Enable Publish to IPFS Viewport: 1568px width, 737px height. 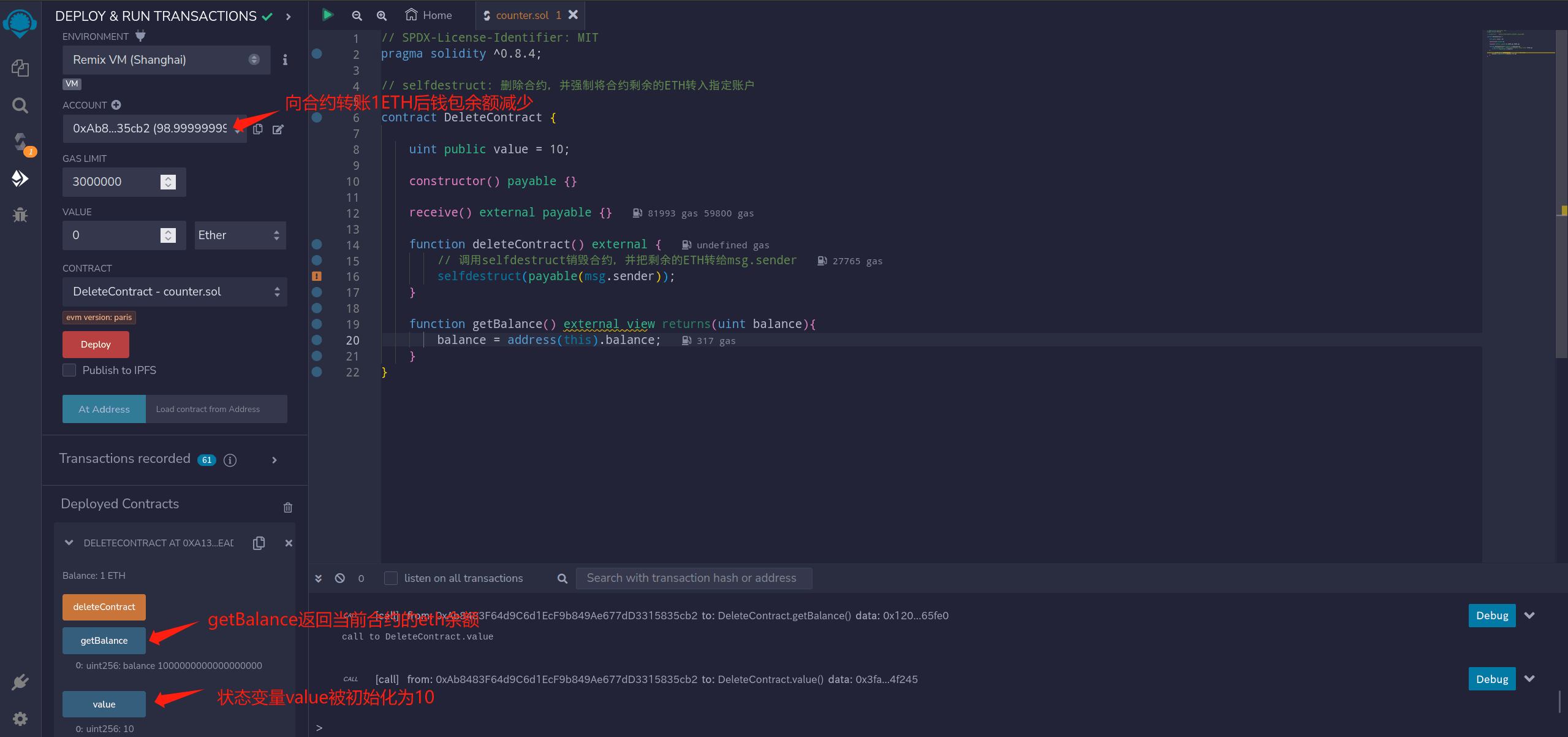(x=69, y=370)
